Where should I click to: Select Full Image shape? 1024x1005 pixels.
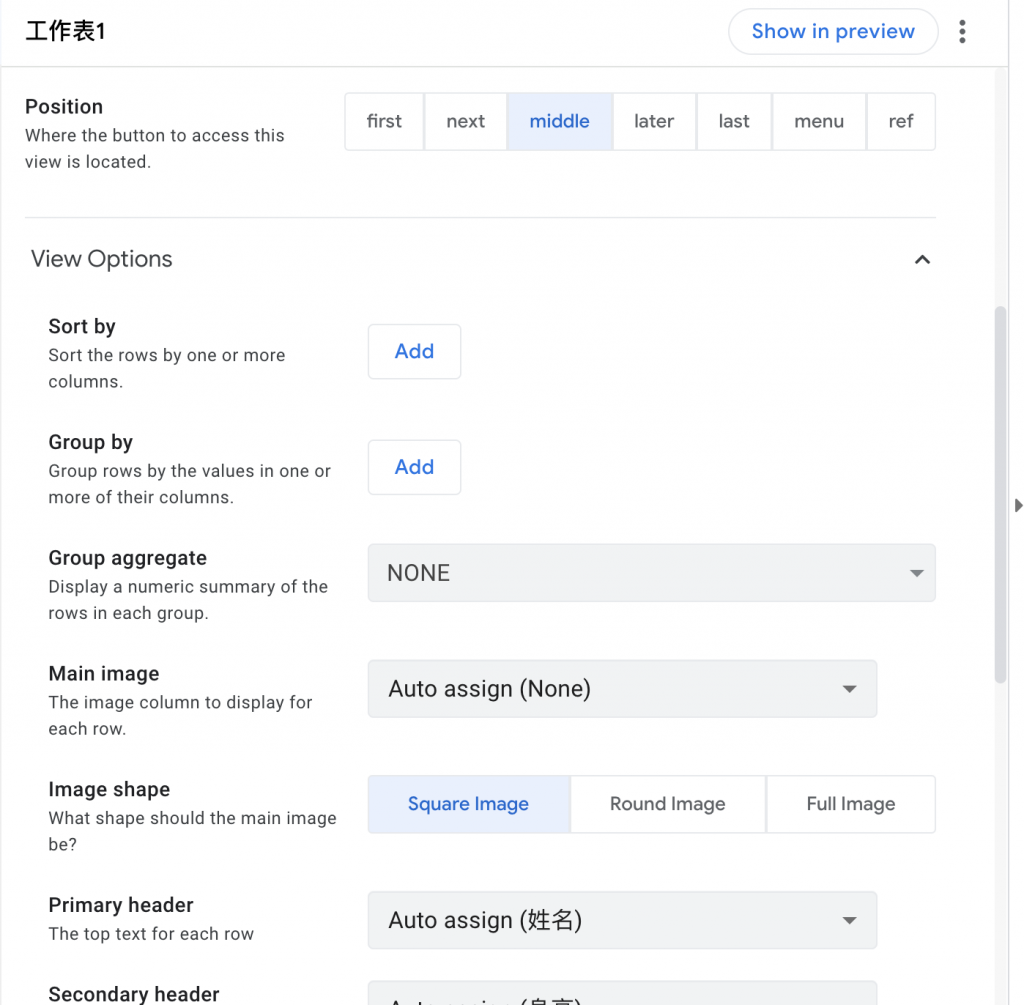click(x=851, y=804)
